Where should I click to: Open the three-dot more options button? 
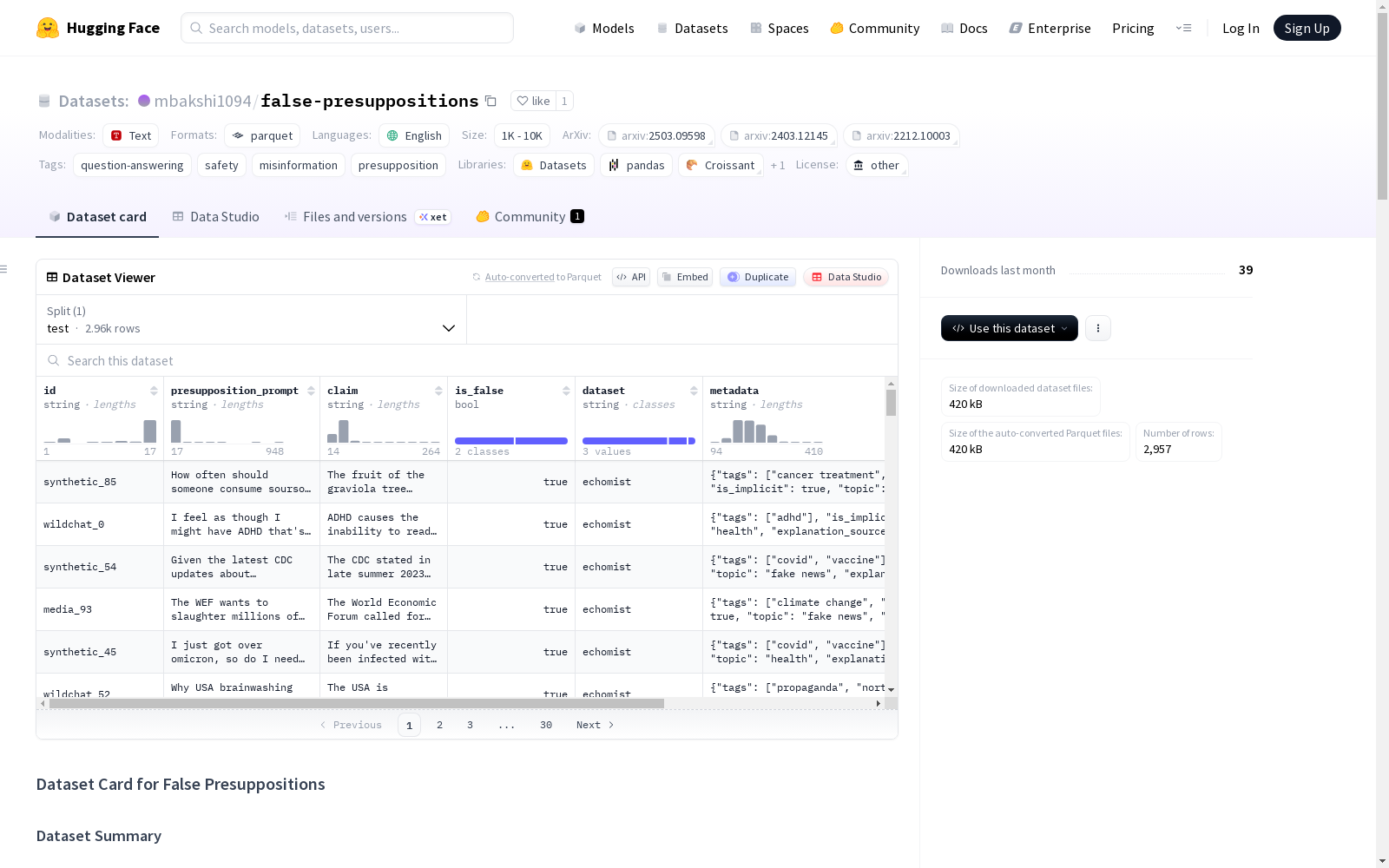1098,328
